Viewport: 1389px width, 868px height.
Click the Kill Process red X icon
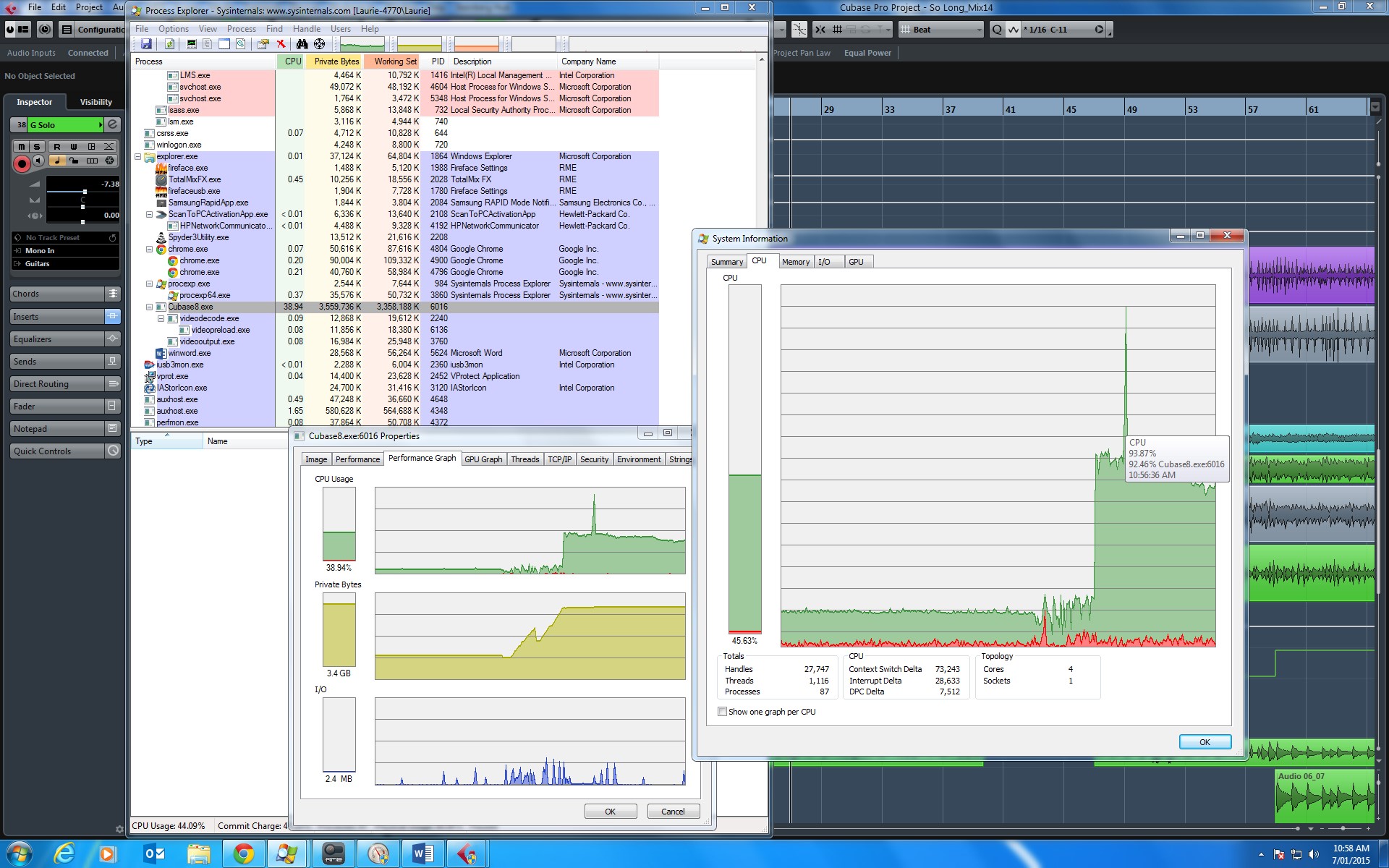(281, 44)
